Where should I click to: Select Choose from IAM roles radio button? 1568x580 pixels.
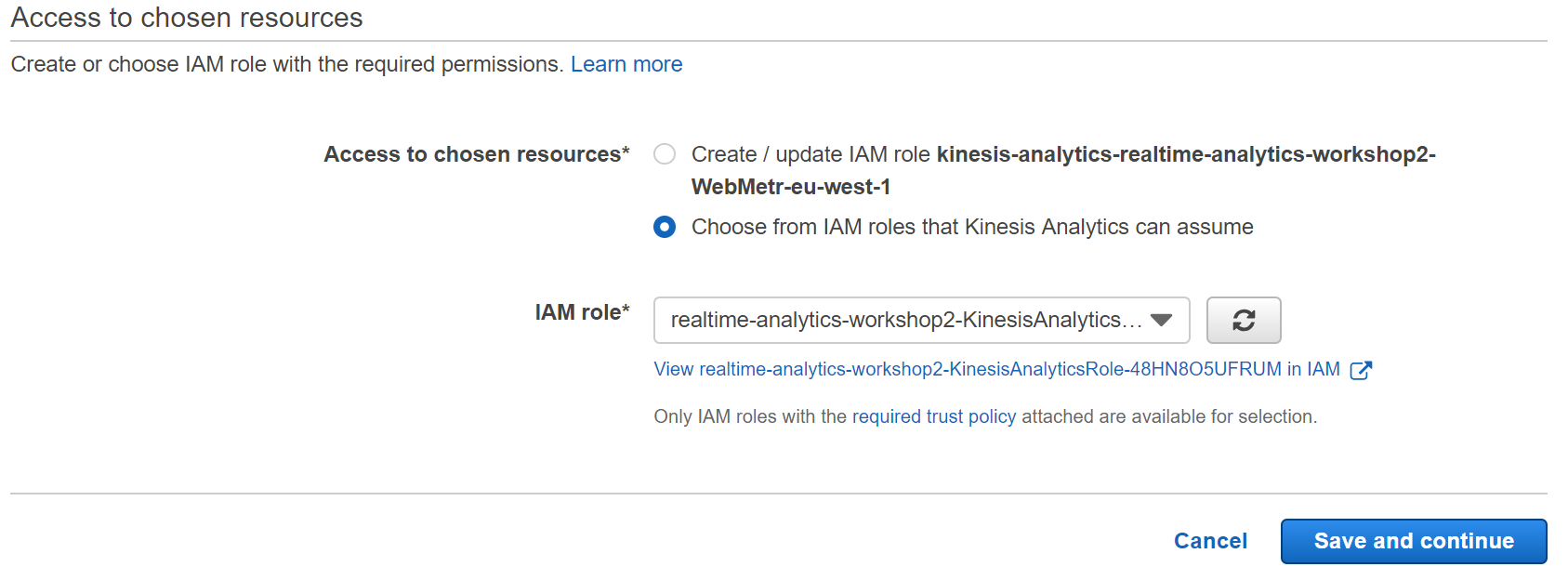pyautogui.click(x=665, y=227)
